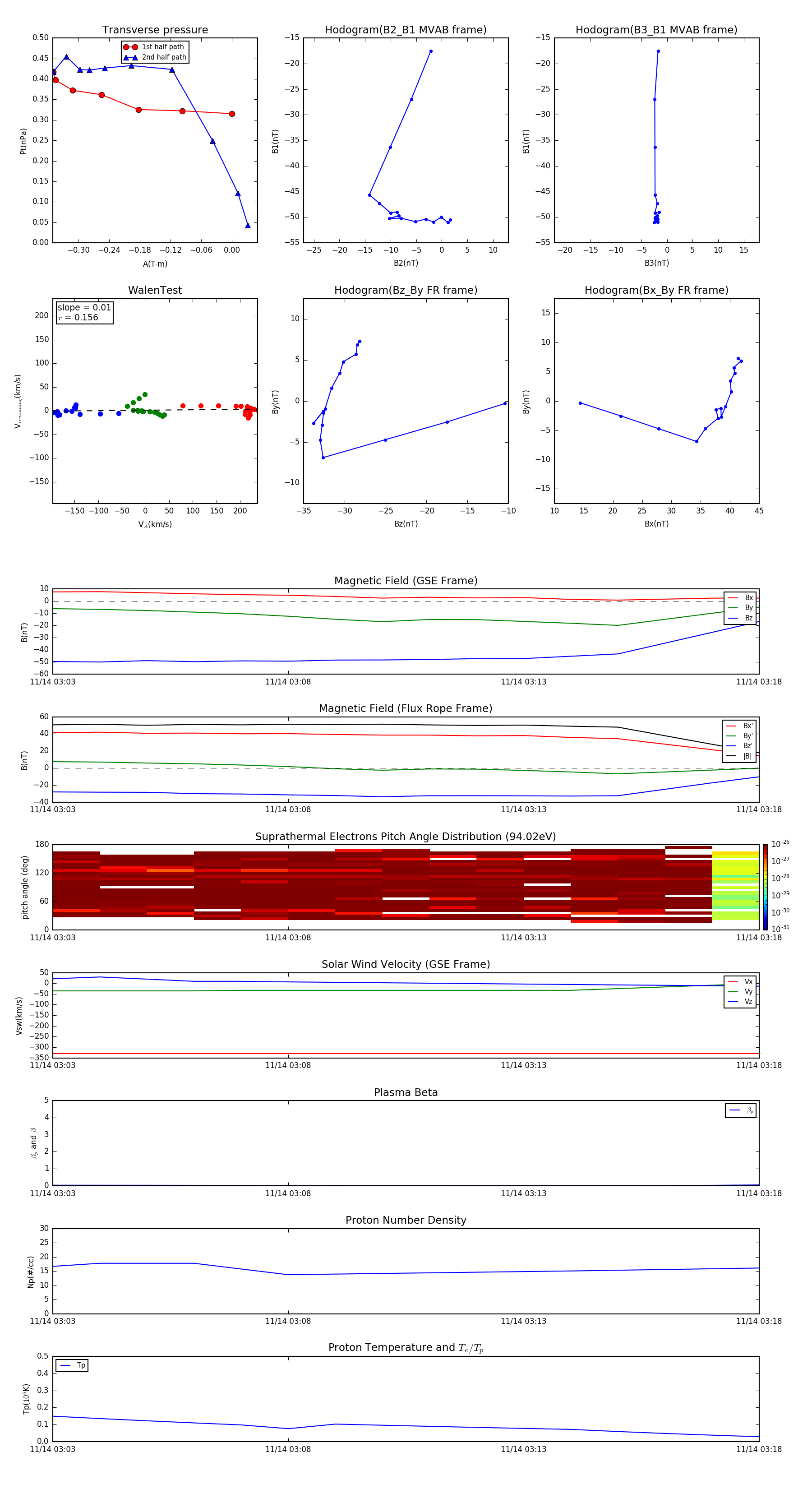Click the "Magnetic Field (GSE Frame)" title
Image resolution: width=812 pixels, height=1489 pixels.
(406, 581)
